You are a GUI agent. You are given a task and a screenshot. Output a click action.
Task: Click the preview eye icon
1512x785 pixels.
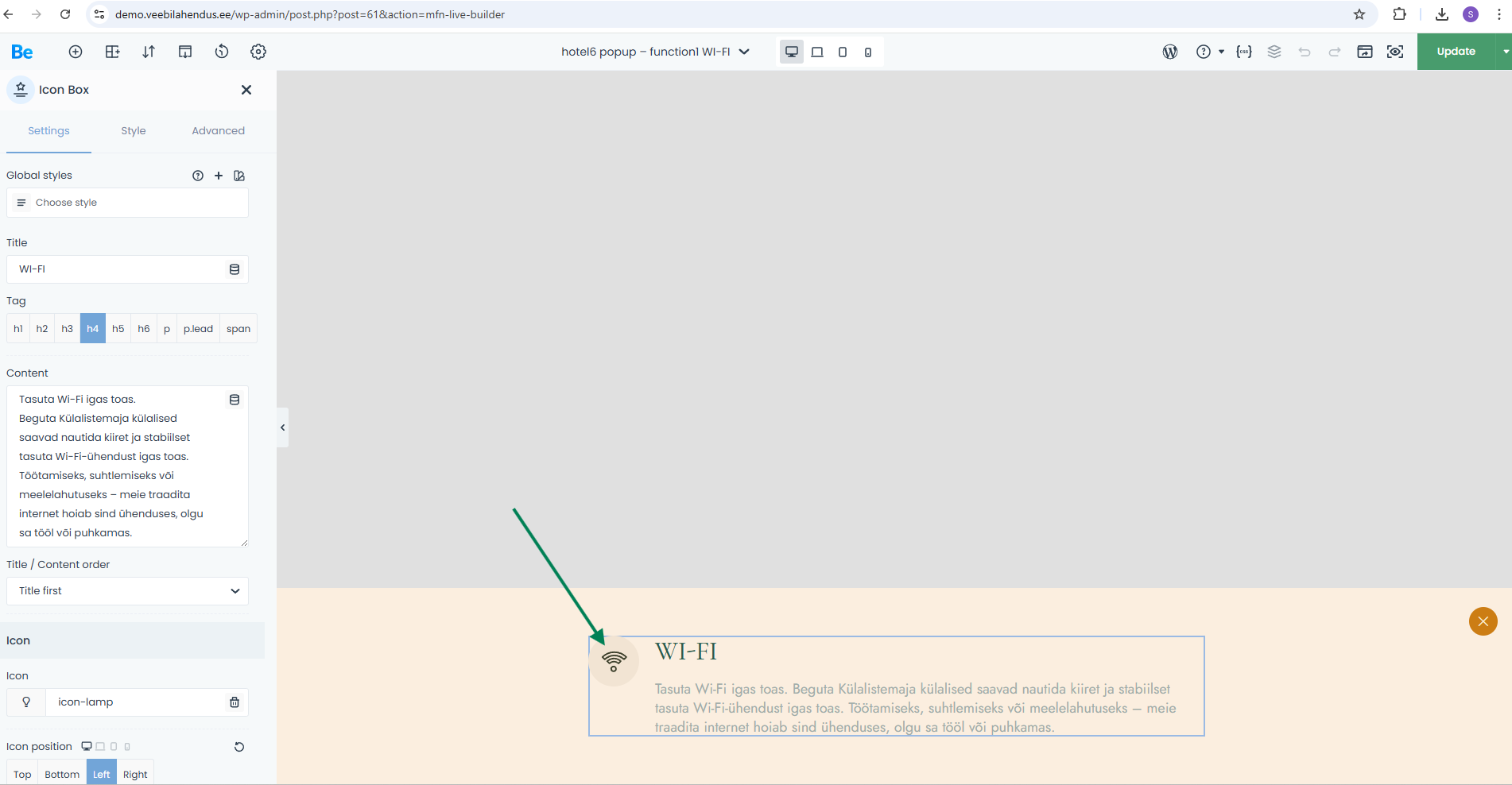click(1395, 52)
